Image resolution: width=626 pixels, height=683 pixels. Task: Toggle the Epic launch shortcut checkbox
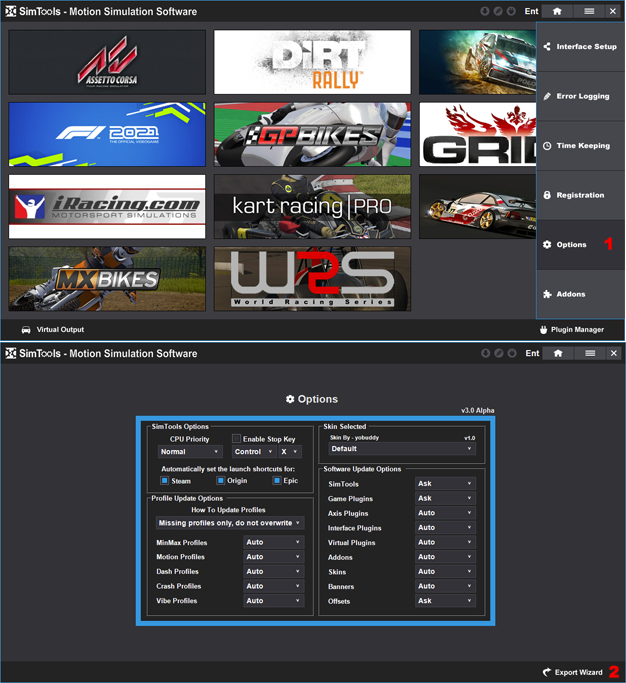(x=277, y=481)
